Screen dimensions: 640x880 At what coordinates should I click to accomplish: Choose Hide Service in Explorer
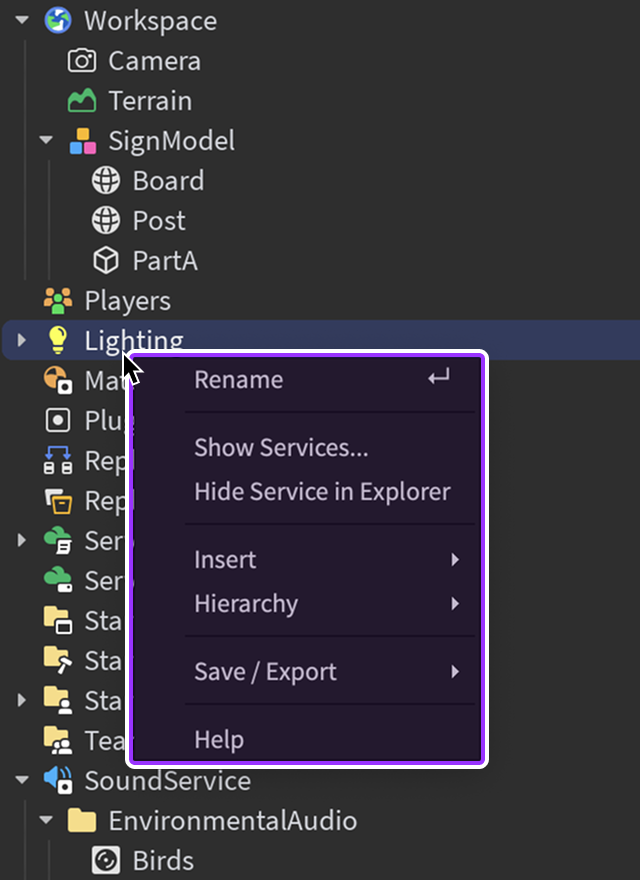click(306, 492)
